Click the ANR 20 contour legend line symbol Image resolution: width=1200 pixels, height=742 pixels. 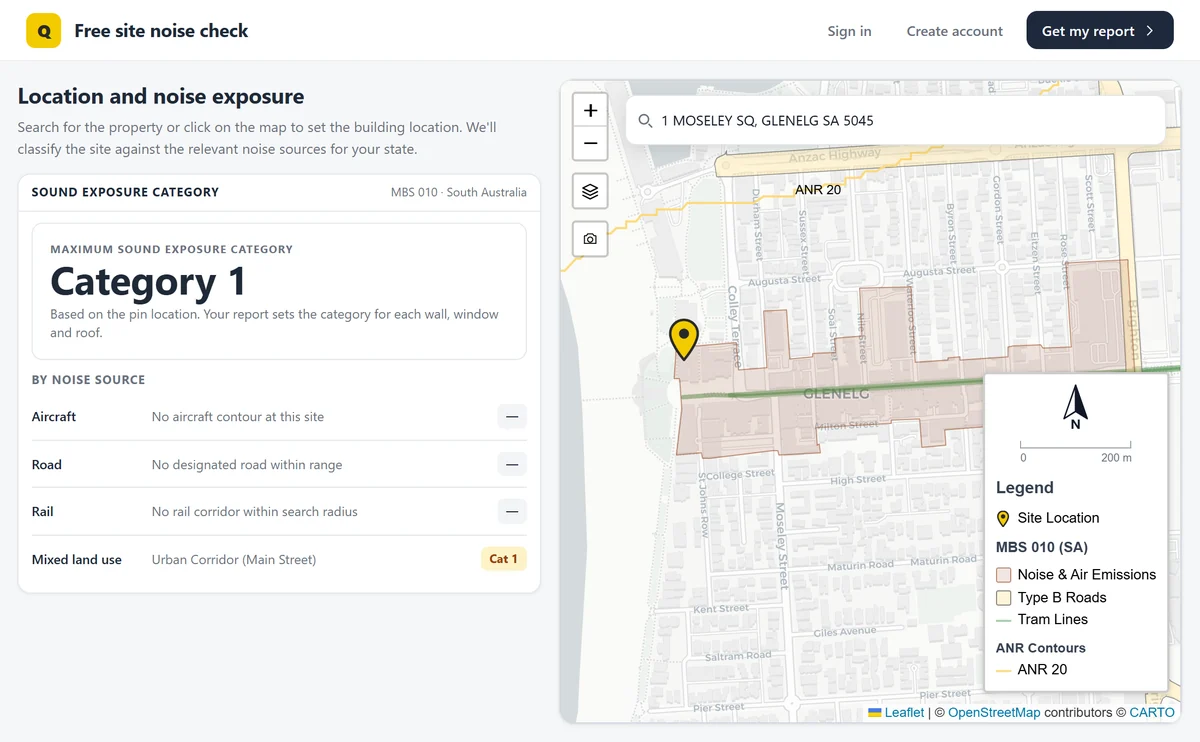point(1004,670)
